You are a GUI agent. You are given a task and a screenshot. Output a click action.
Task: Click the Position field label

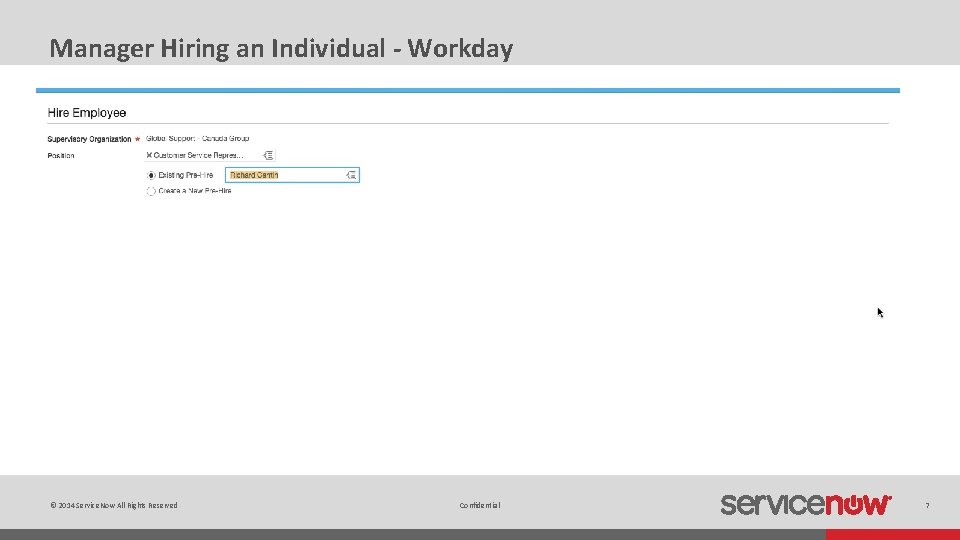(x=61, y=156)
